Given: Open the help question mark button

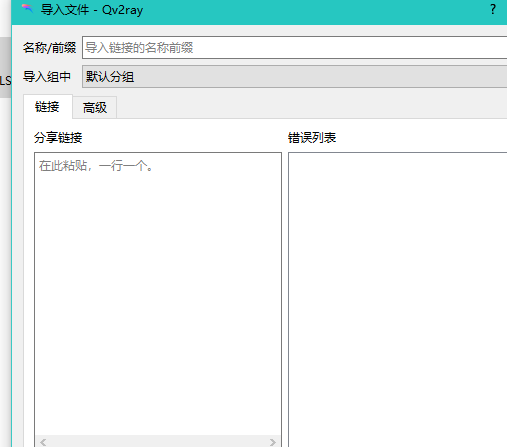Looking at the screenshot, I should (493, 9).
